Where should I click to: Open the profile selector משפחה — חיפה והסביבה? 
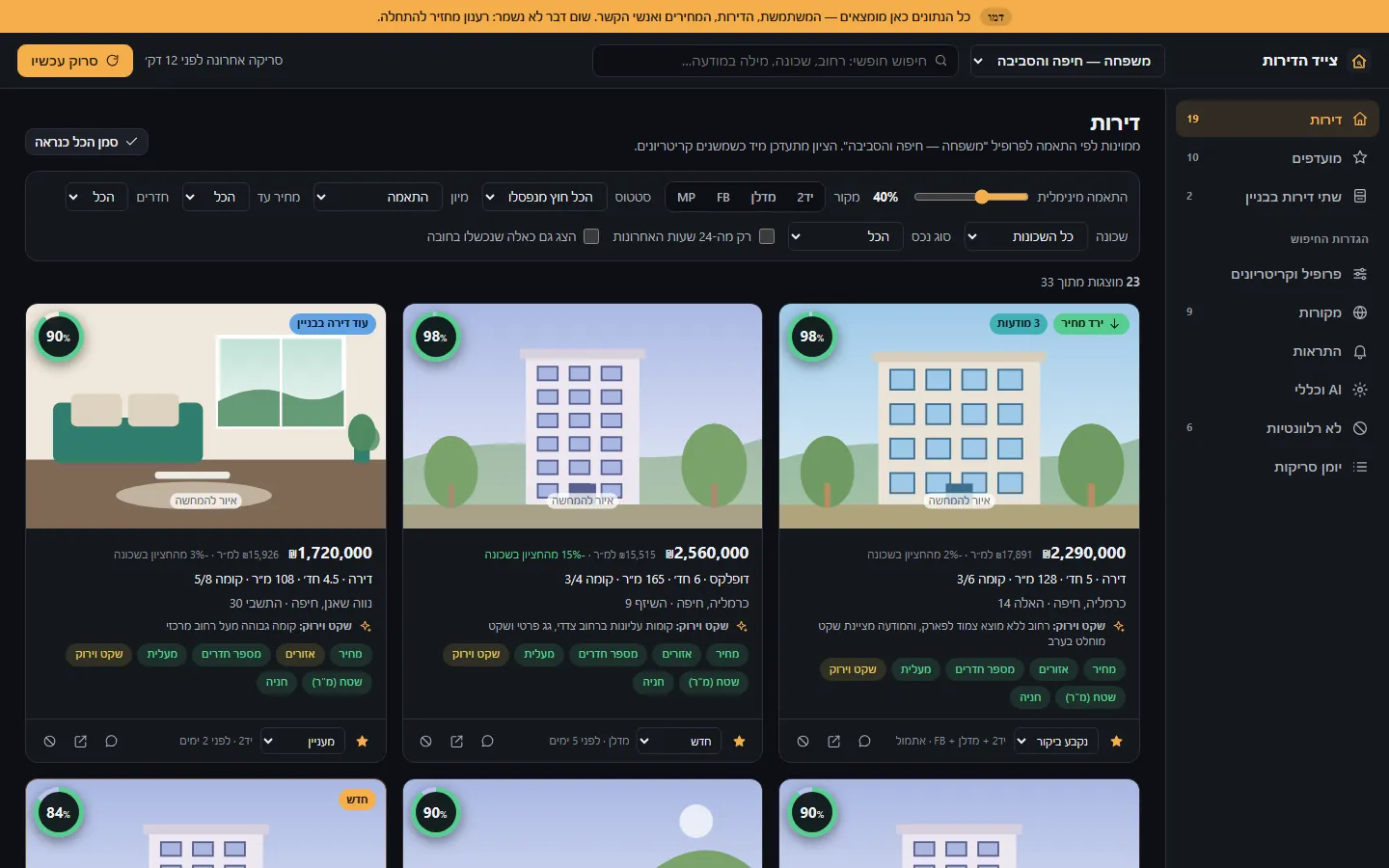click(x=1068, y=61)
